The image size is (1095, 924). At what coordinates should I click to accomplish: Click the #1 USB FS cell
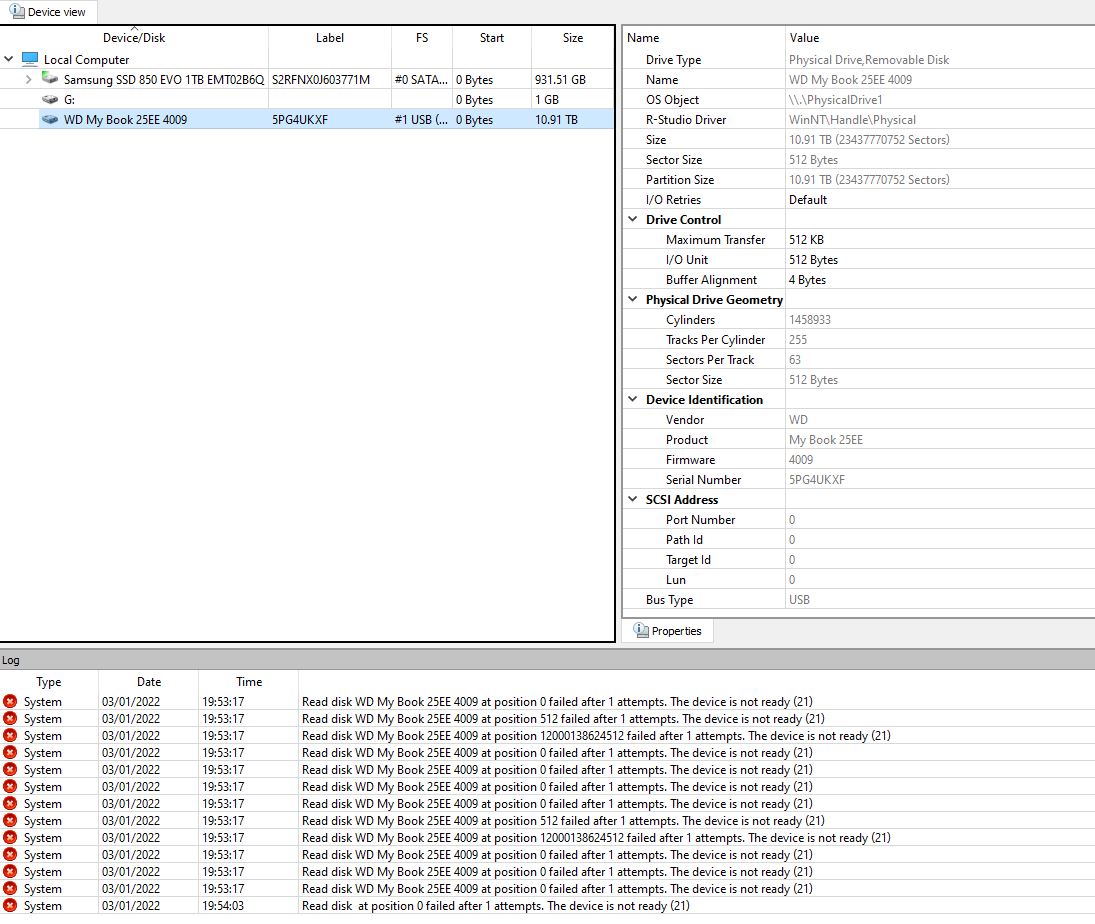421,119
